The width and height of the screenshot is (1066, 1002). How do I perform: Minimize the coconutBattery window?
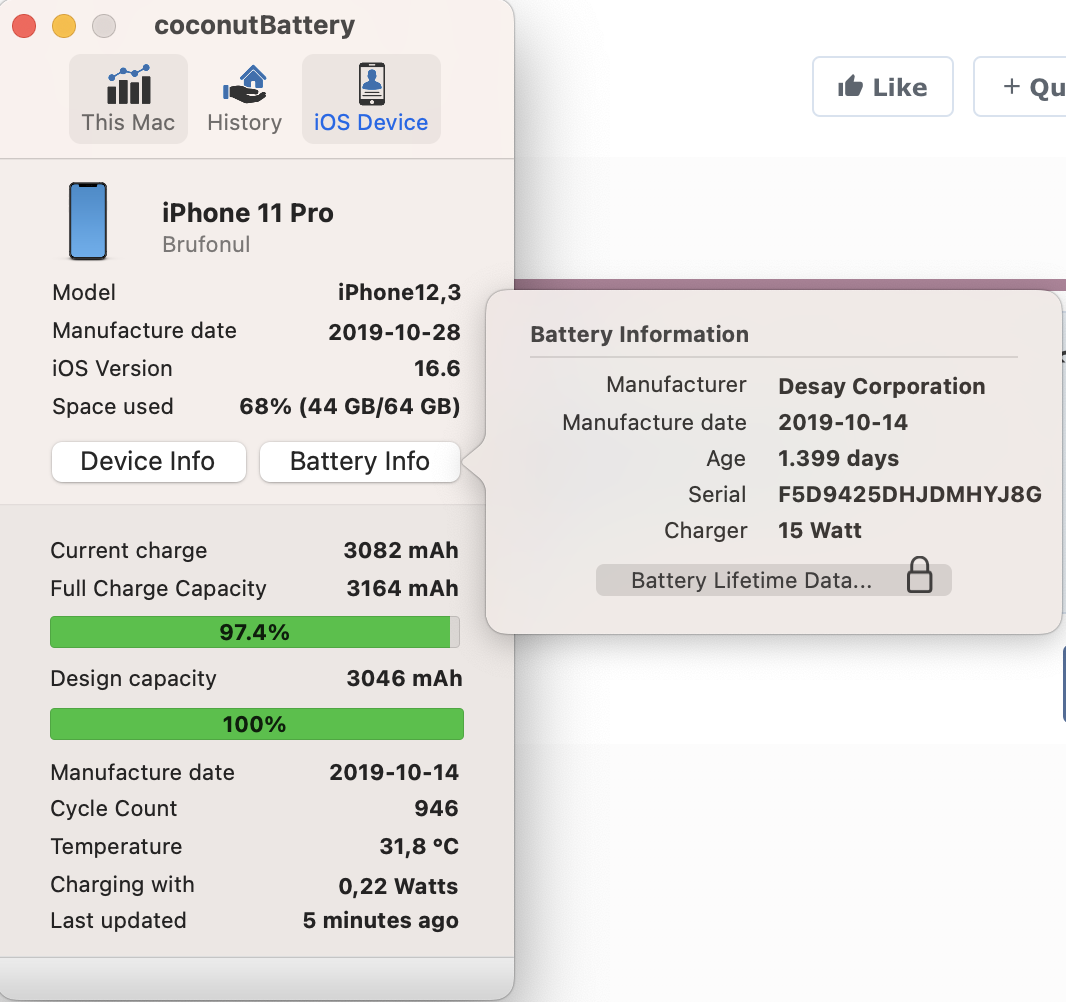click(64, 26)
